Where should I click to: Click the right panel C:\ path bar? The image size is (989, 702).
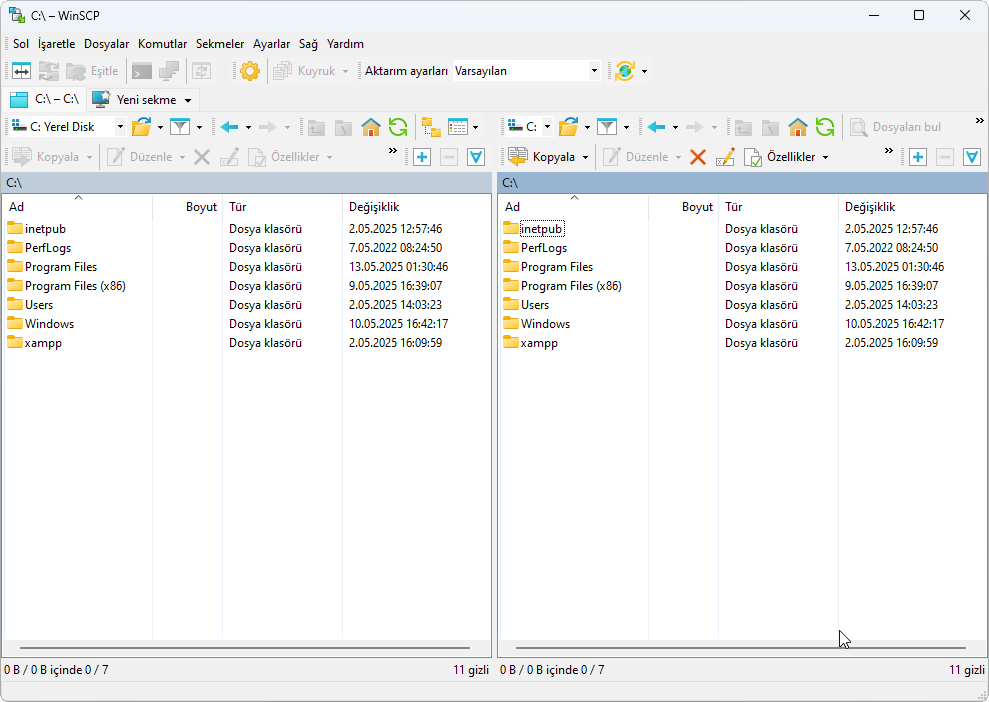click(x=742, y=183)
